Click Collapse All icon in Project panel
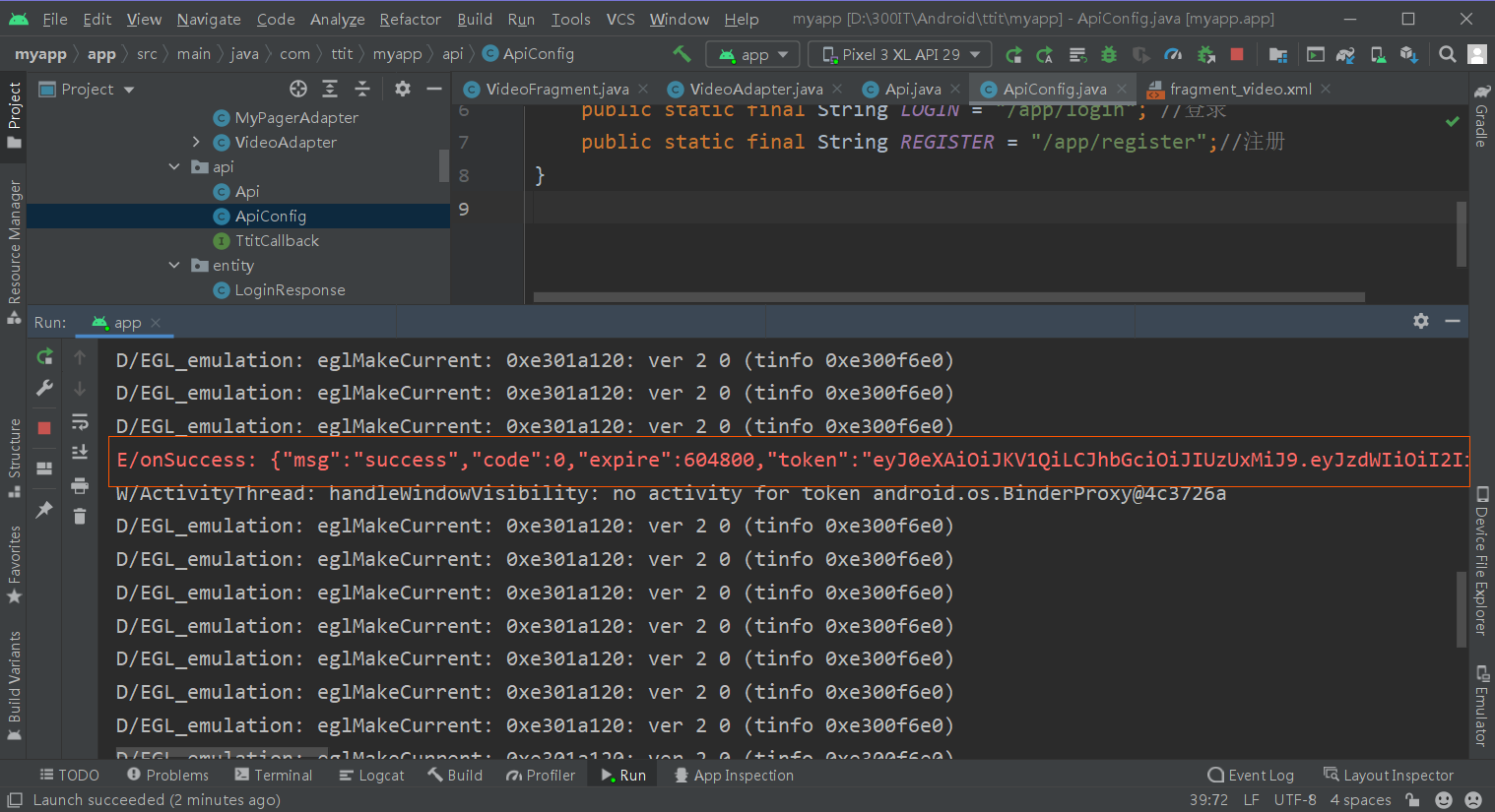Viewport: 1495px width, 812px height. pyautogui.click(x=362, y=90)
